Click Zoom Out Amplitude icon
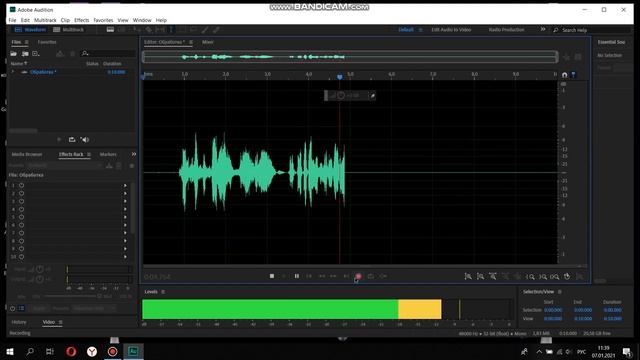This screenshot has width=640, height=360. [480, 277]
